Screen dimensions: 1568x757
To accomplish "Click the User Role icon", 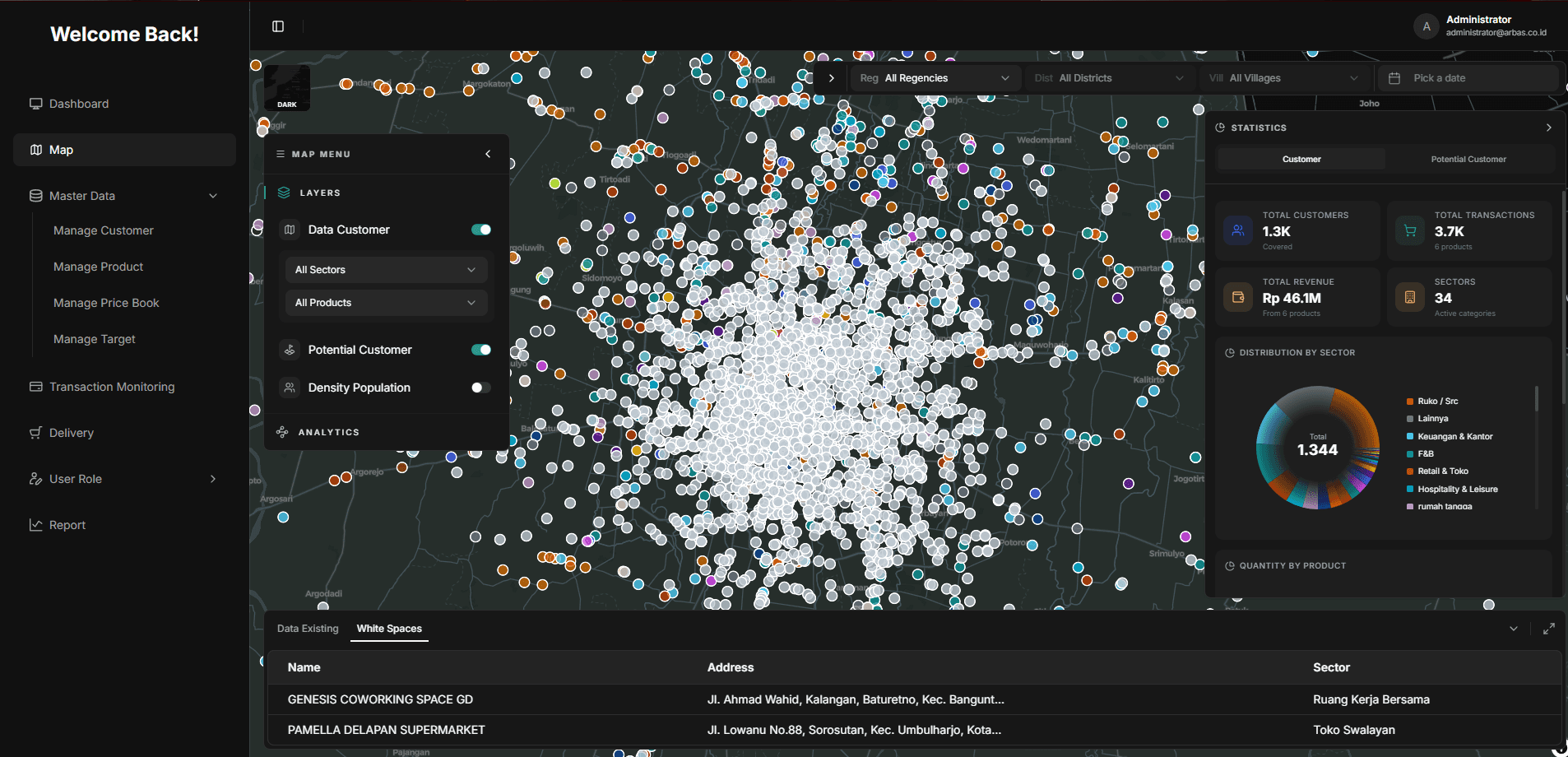I will click(x=35, y=479).
